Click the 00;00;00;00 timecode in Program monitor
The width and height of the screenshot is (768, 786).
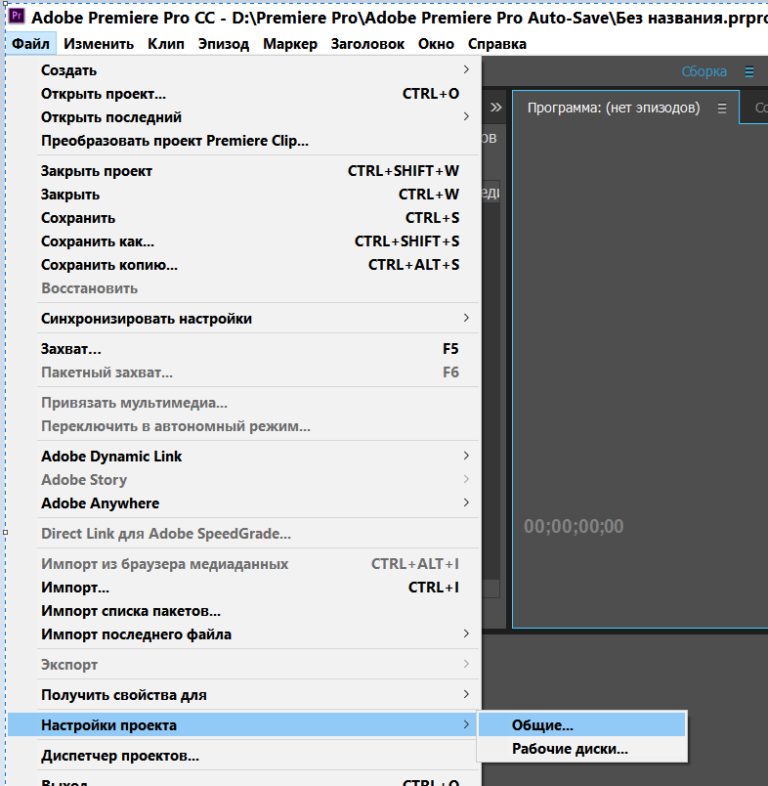(x=573, y=526)
